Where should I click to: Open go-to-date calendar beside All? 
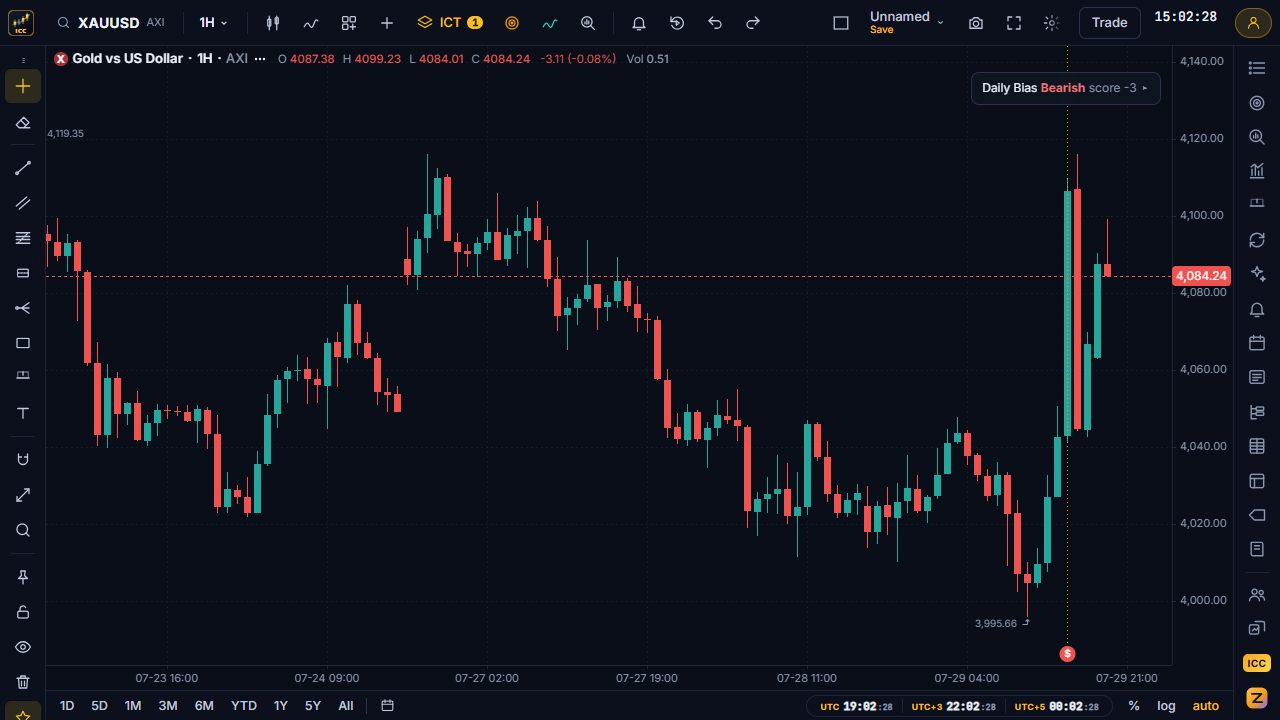tap(387, 706)
